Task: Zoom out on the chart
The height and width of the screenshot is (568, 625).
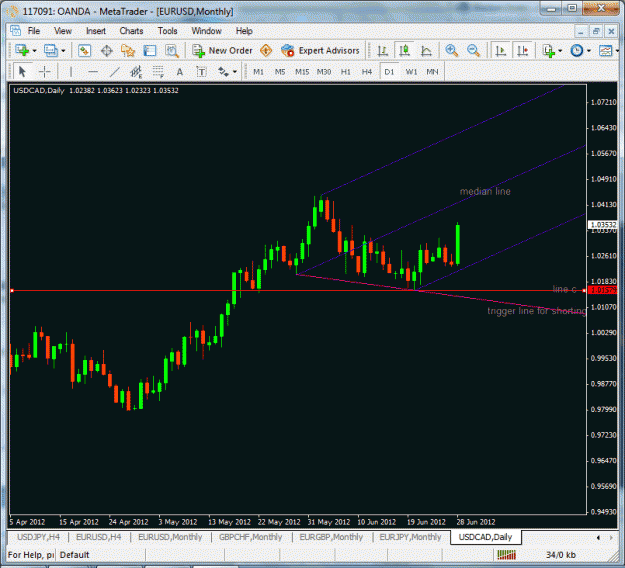Action: point(473,51)
